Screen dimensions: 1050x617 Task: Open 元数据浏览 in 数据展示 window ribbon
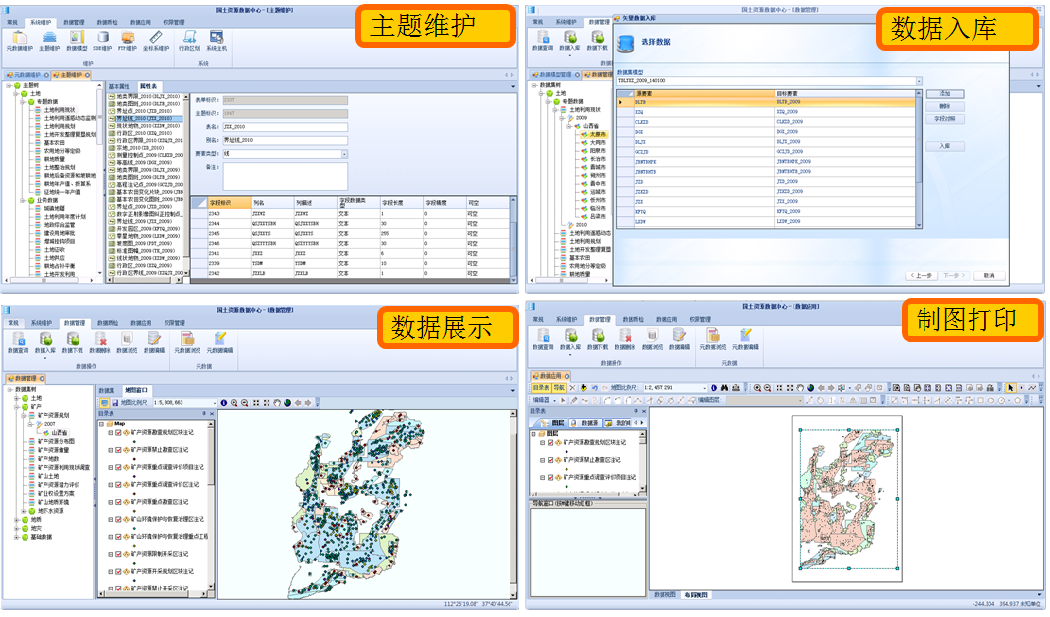coord(188,342)
